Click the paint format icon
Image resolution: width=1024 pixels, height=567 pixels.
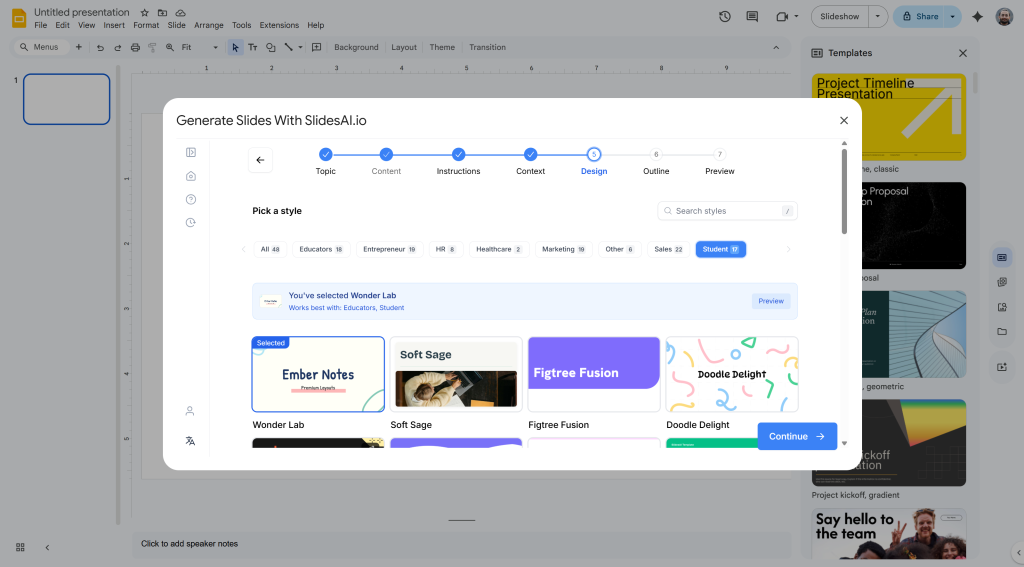(152, 47)
